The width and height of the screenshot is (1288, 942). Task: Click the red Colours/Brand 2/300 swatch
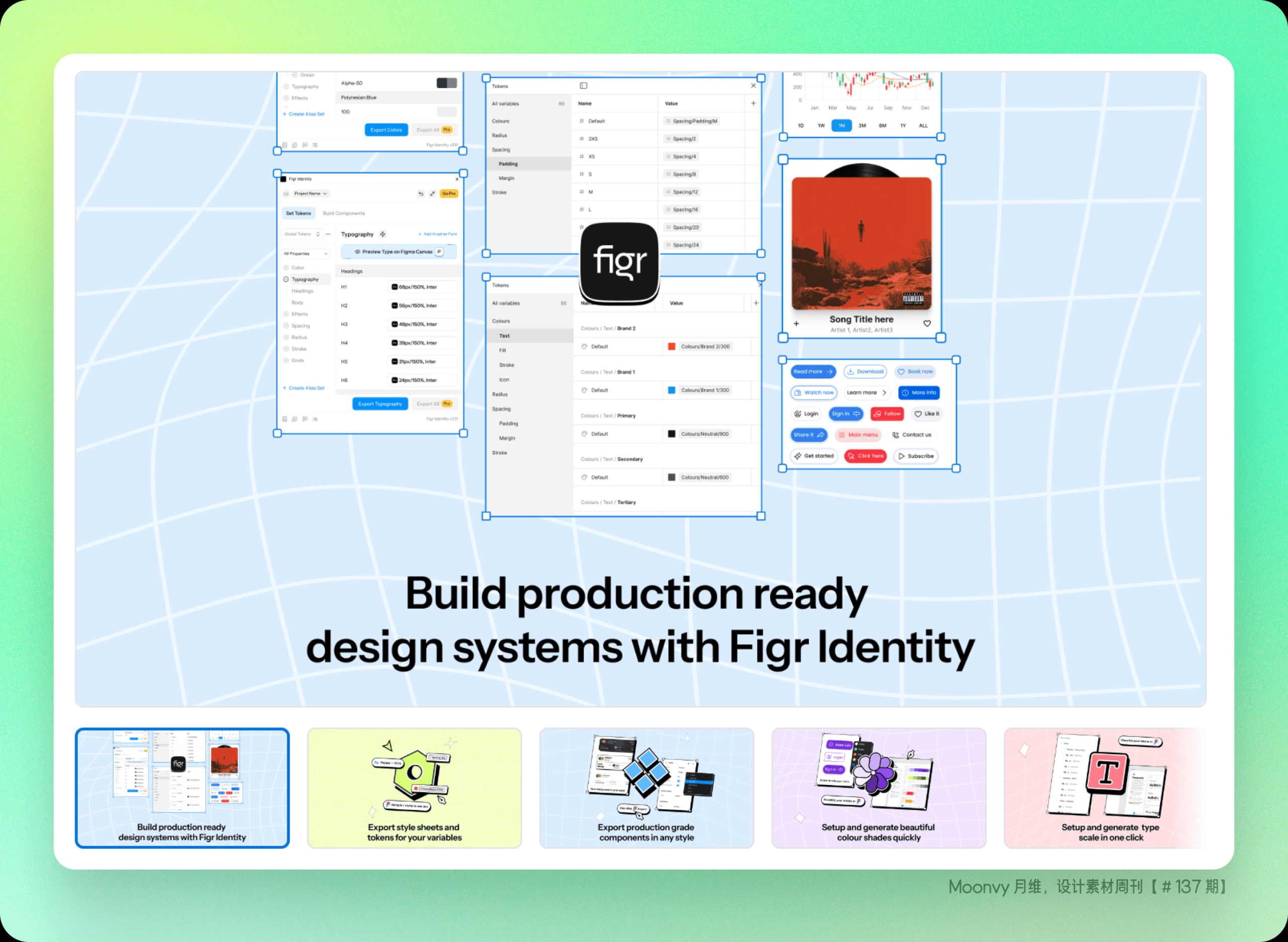pyautogui.click(x=672, y=347)
